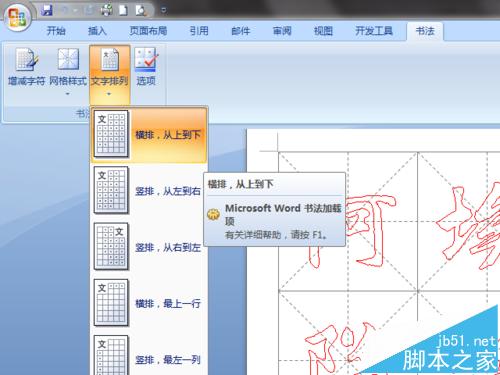Choose 竖排，从右到左 arrangement
Screen dimensions: 500x375
(x=149, y=247)
